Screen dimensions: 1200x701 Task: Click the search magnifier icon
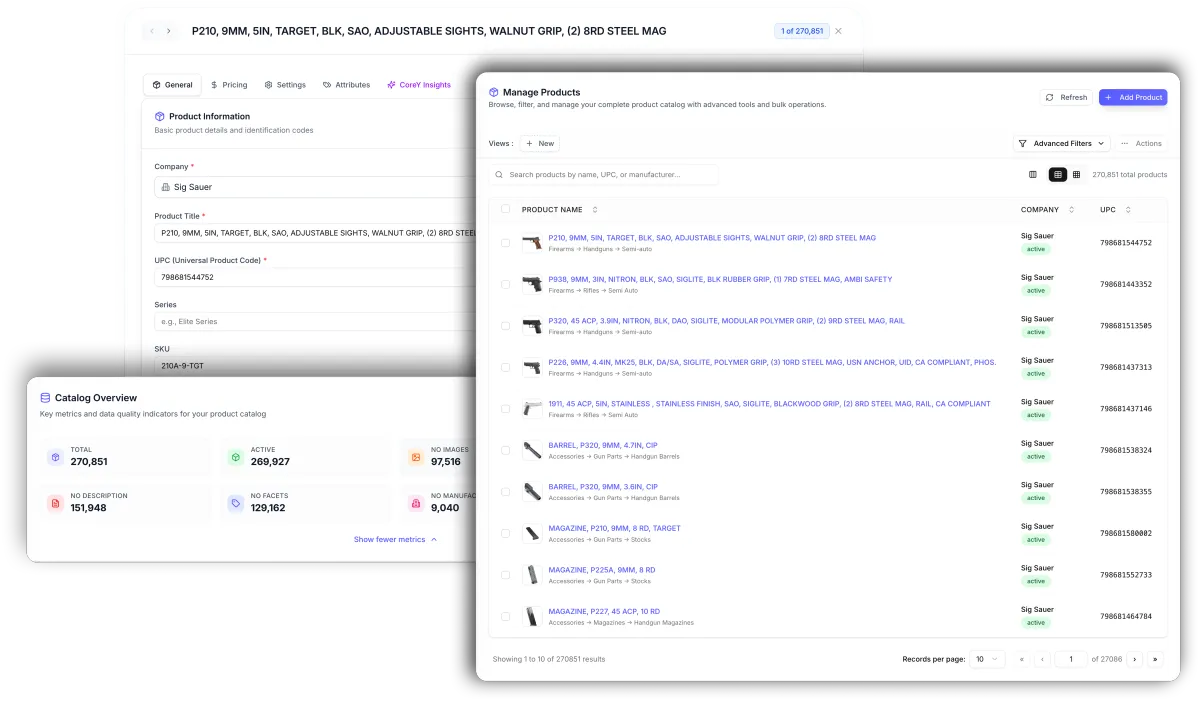pos(498,174)
